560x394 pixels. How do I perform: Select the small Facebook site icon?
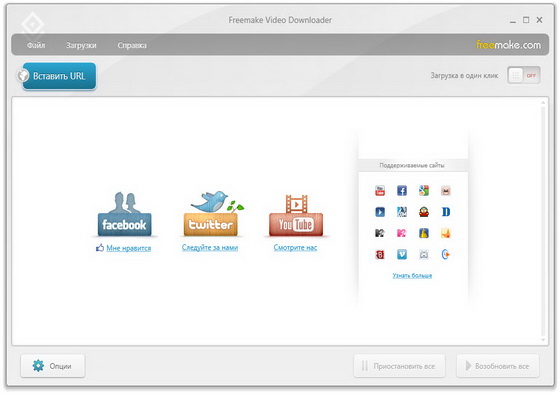402,191
